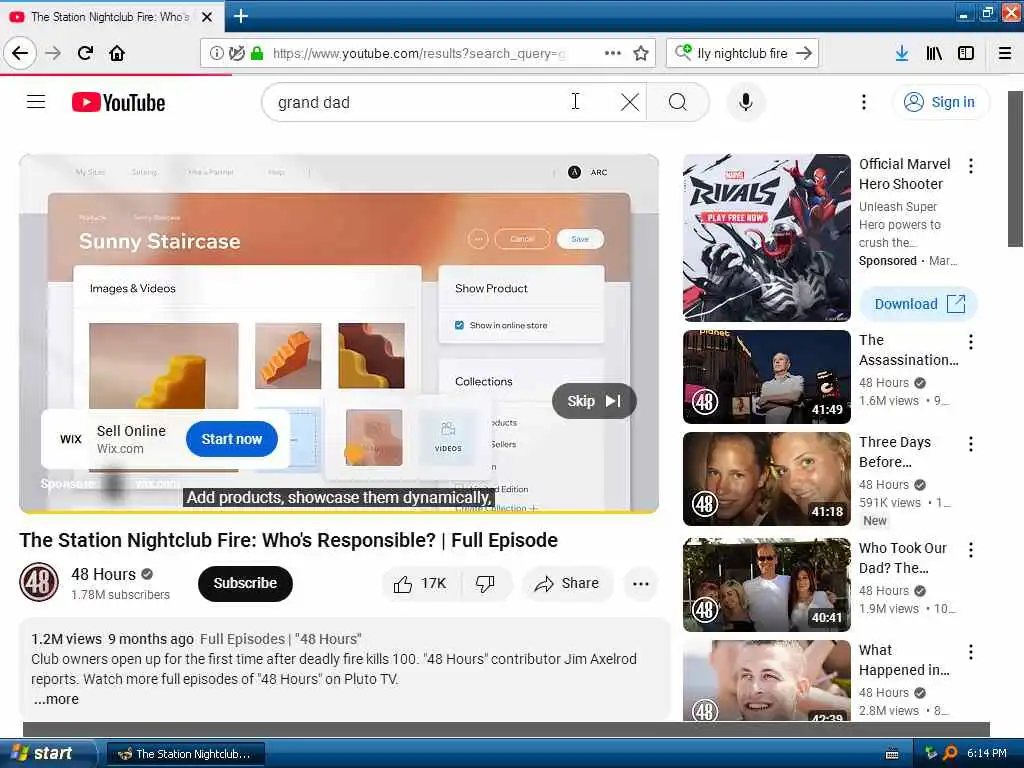Viewport: 1024px width, 768px height.
Task: Open the Marvel Rivals ad thumbnail
Action: tap(767, 238)
